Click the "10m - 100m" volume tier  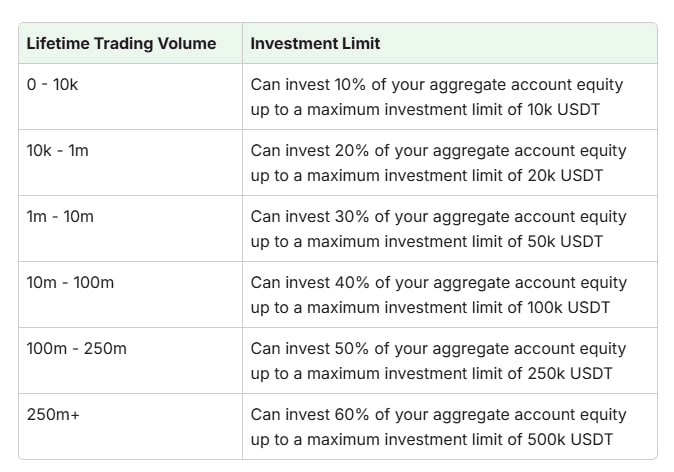(70, 282)
